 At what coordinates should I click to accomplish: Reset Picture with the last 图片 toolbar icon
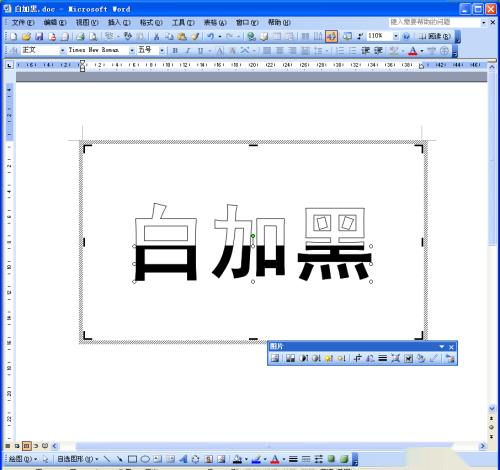point(450,358)
